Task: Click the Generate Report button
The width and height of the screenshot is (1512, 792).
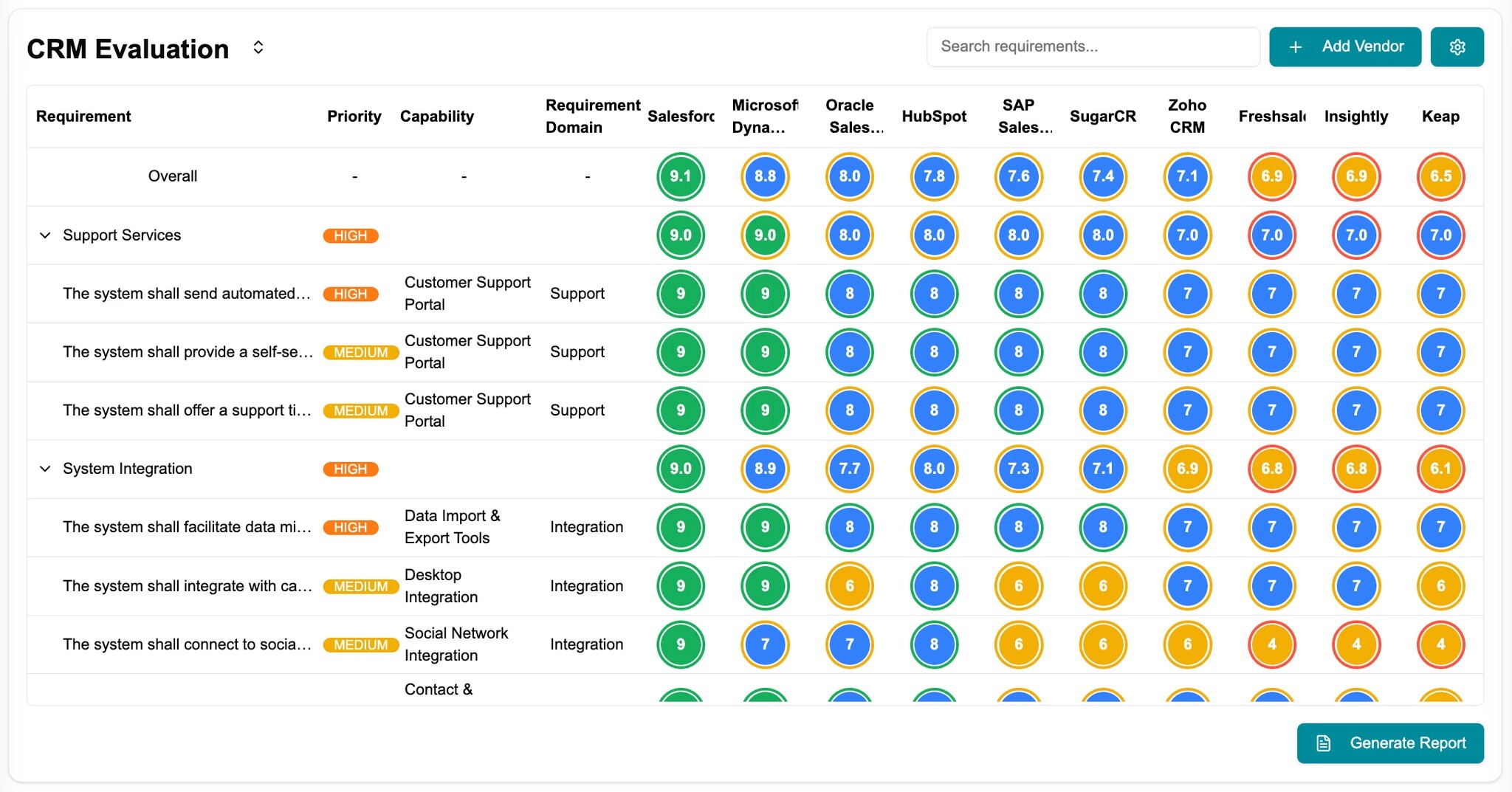Action: coord(1390,743)
